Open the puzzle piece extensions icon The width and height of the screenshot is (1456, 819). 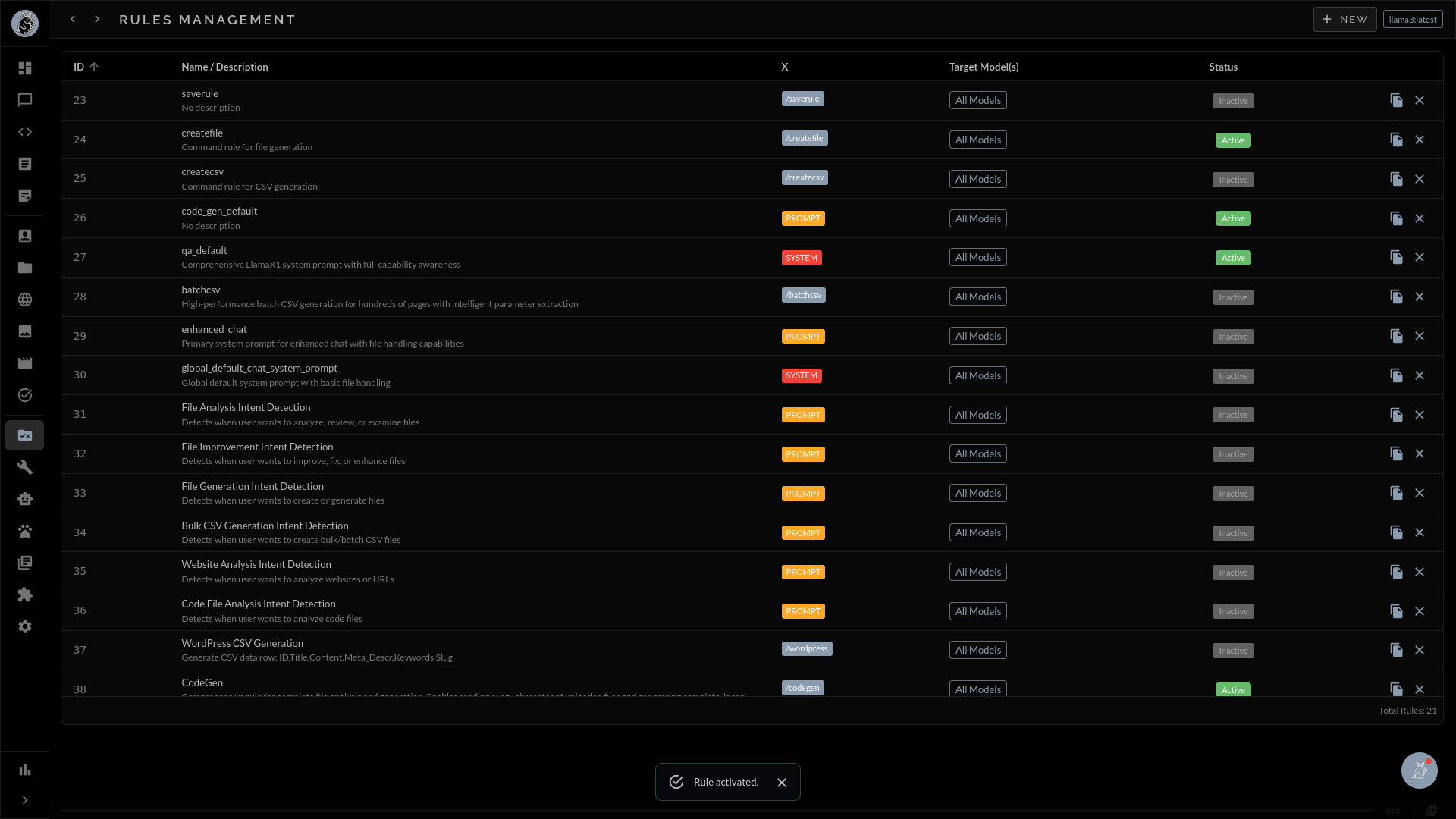[25, 595]
